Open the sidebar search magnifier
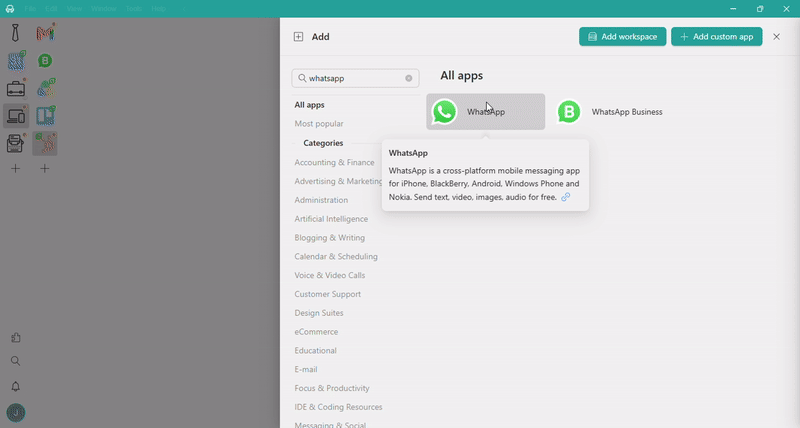This screenshot has height=428, width=800. tap(16, 361)
